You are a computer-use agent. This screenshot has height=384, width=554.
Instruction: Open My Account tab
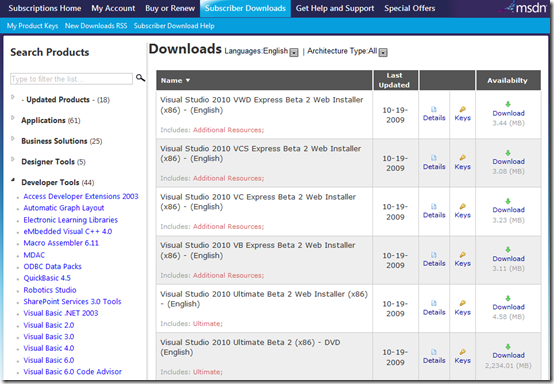tap(113, 8)
